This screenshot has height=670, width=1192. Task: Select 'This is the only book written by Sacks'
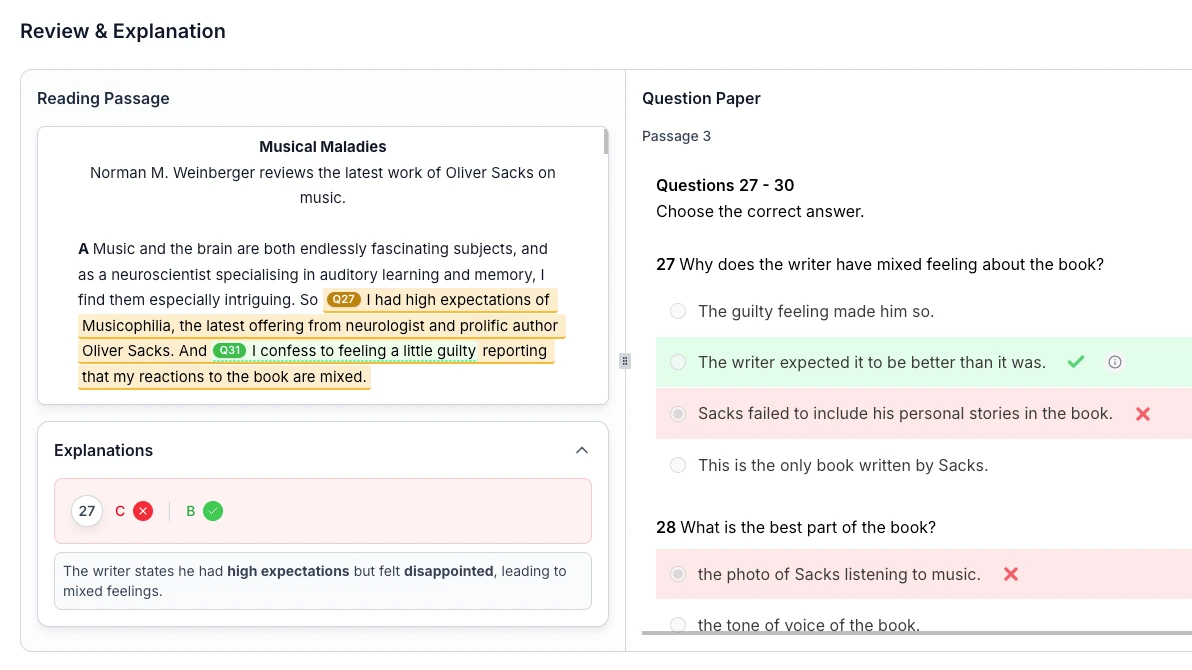pos(678,465)
